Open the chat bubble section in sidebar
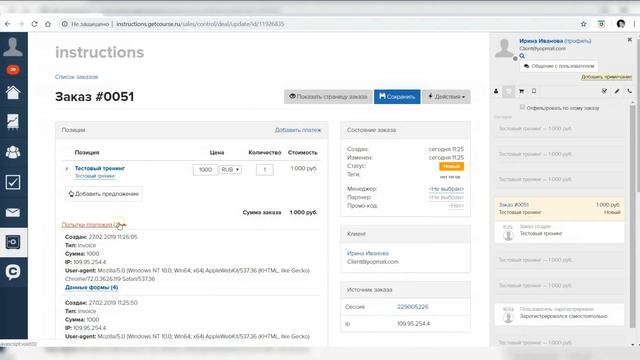 click(13, 271)
